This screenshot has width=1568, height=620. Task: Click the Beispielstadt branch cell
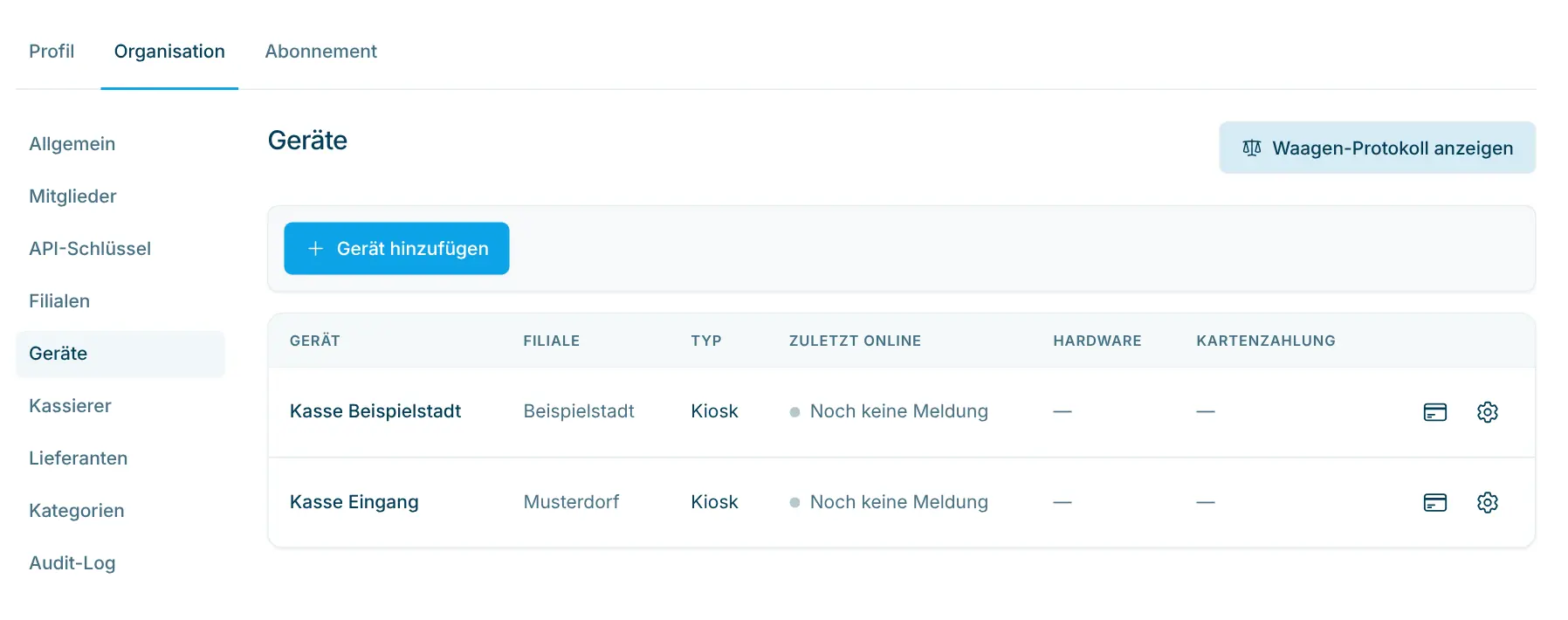(579, 411)
